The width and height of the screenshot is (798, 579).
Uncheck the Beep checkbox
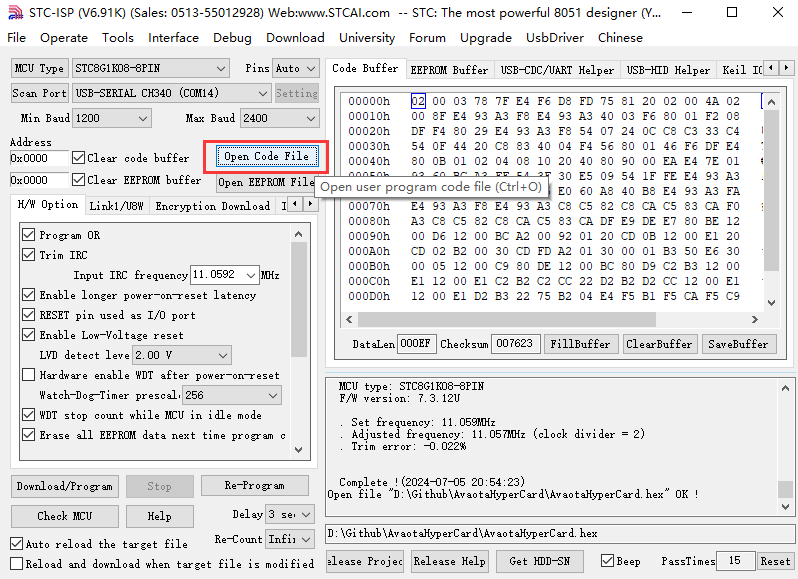tap(607, 561)
